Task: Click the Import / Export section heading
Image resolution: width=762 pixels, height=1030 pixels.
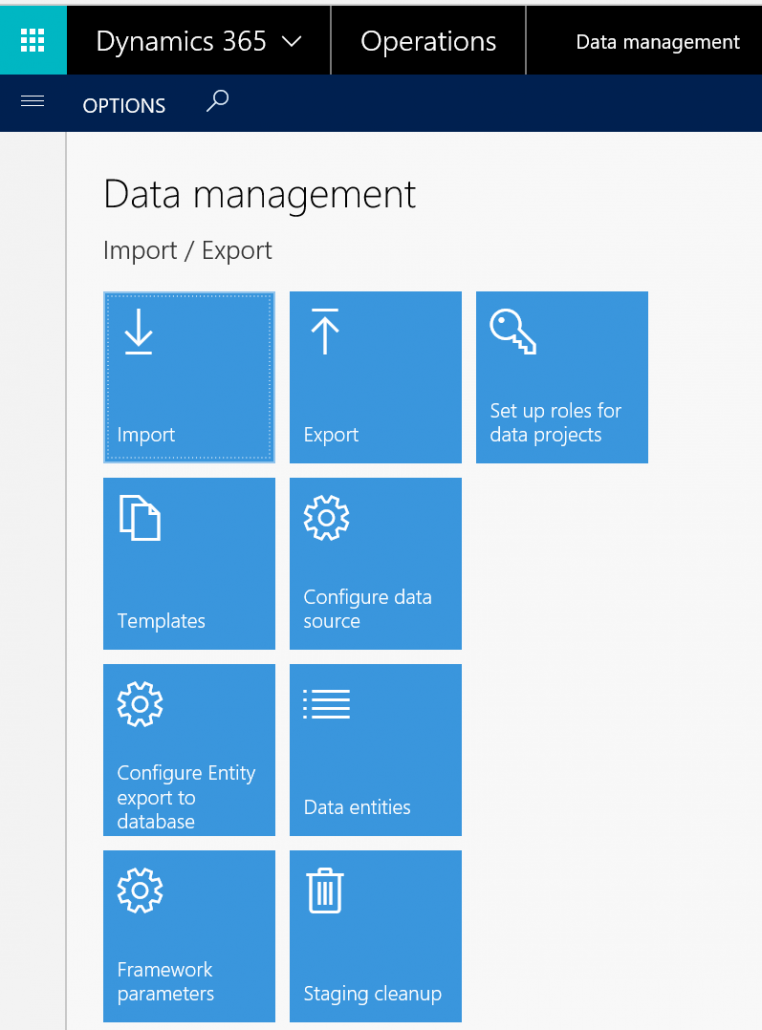Action: click(187, 250)
